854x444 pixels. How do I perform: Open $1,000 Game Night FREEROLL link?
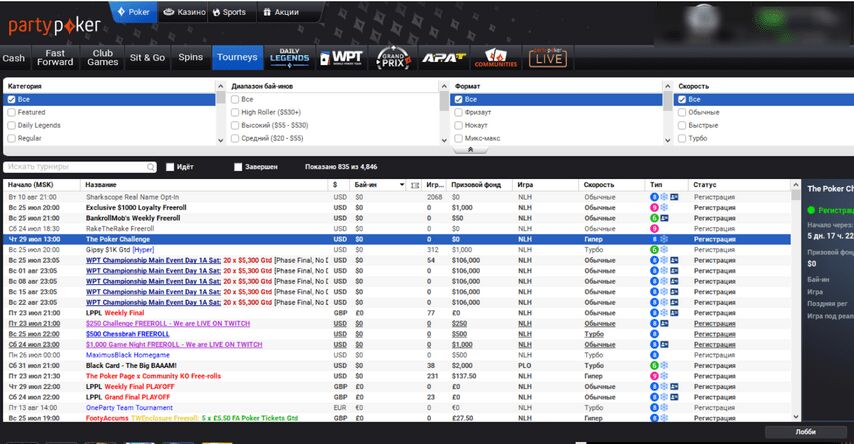[x=174, y=345]
